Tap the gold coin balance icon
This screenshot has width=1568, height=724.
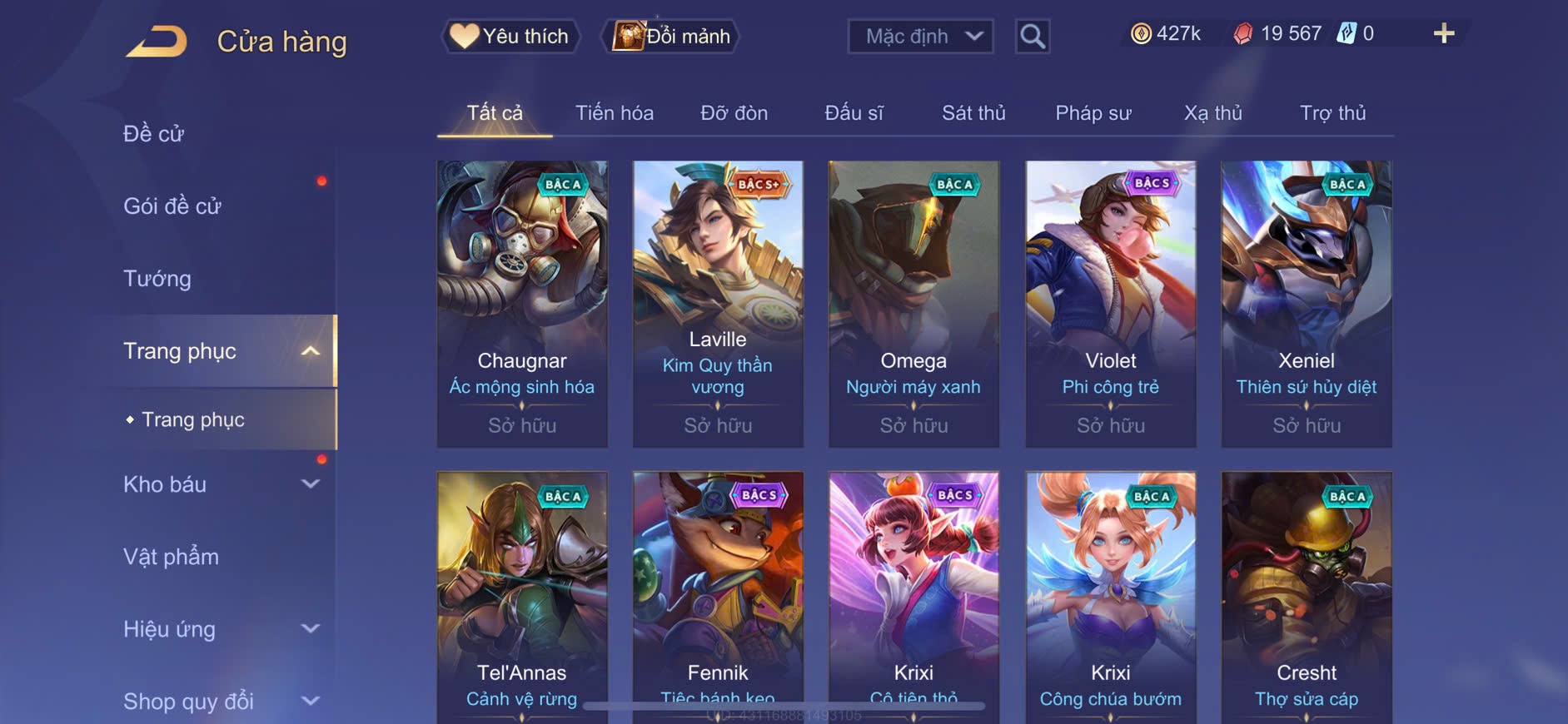tap(1141, 33)
